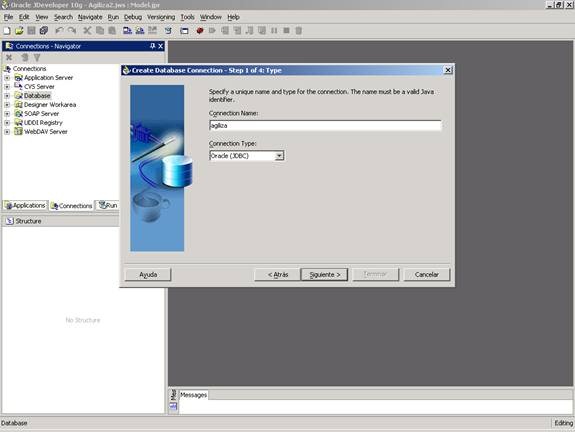Click the Run green-arrow toolbar icon
575x432 pixels.
(168, 30)
